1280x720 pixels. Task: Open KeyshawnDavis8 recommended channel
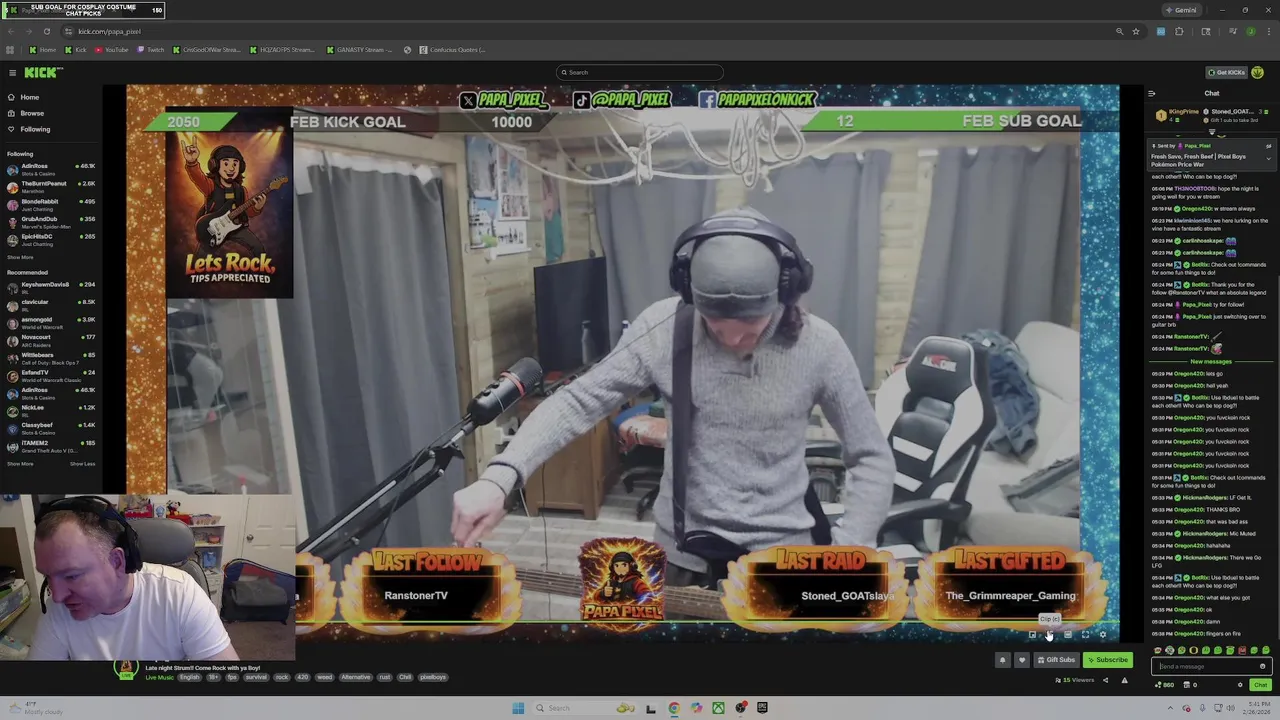coord(51,288)
